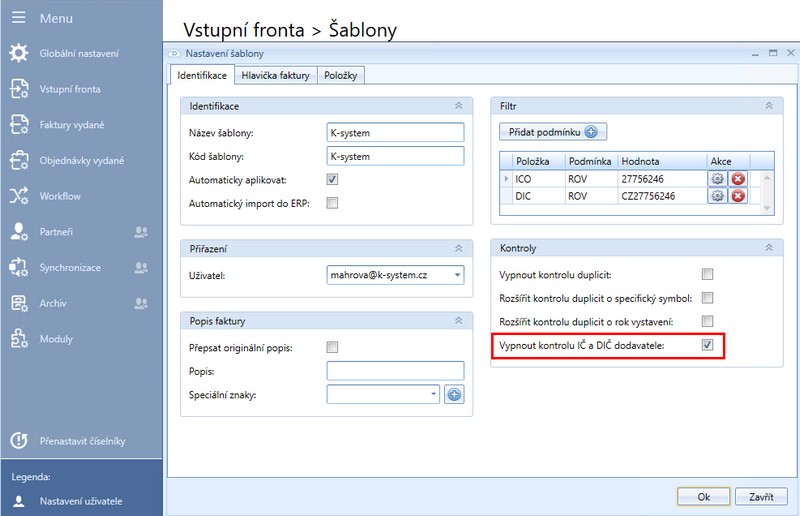Open Globální nastavení gear icon
This screenshot has width=800, height=516.
pos(18,53)
